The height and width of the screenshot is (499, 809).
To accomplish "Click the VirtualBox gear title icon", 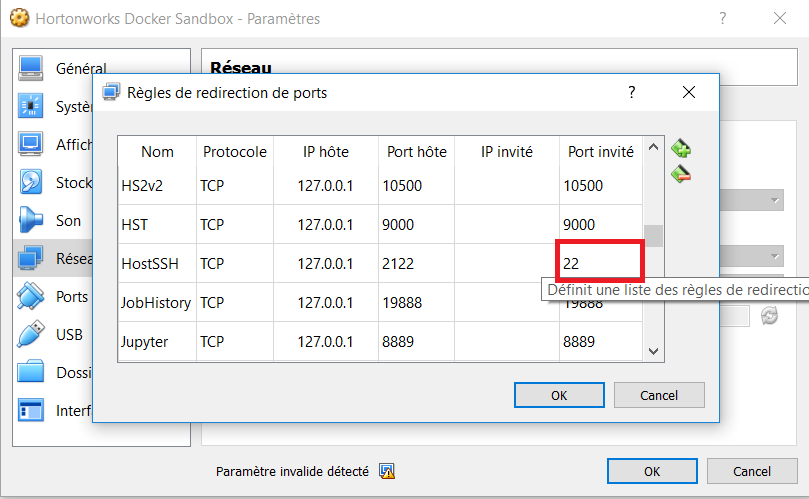I will (x=20, y=18).
